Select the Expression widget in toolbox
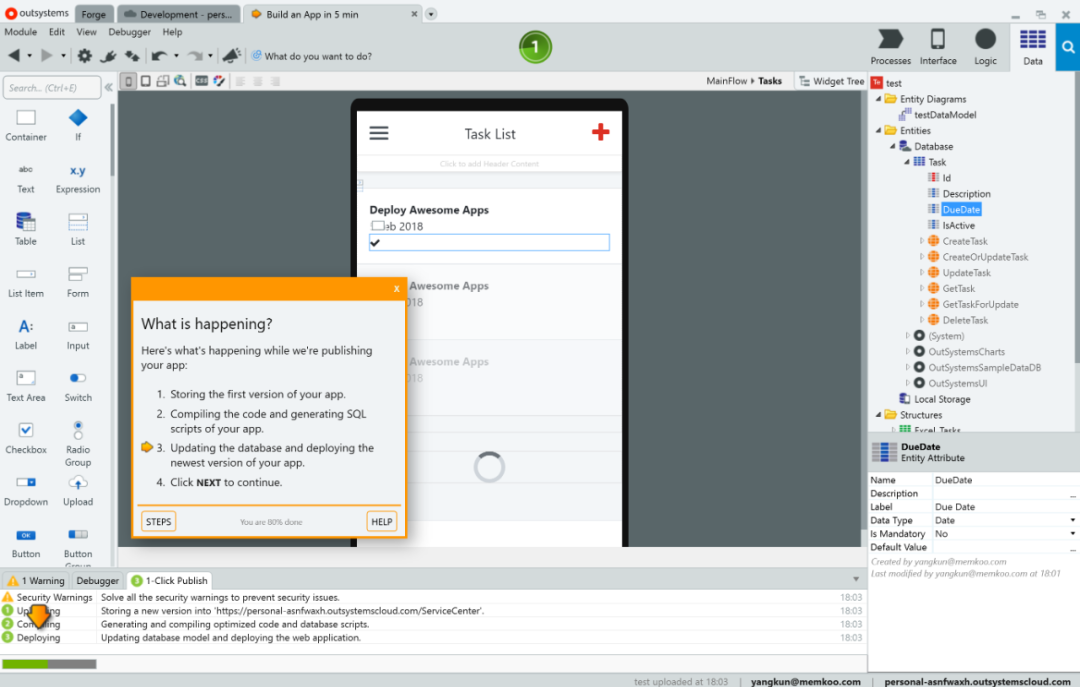The height and width of the screenshot is (687, 1080). pos(78,176)
